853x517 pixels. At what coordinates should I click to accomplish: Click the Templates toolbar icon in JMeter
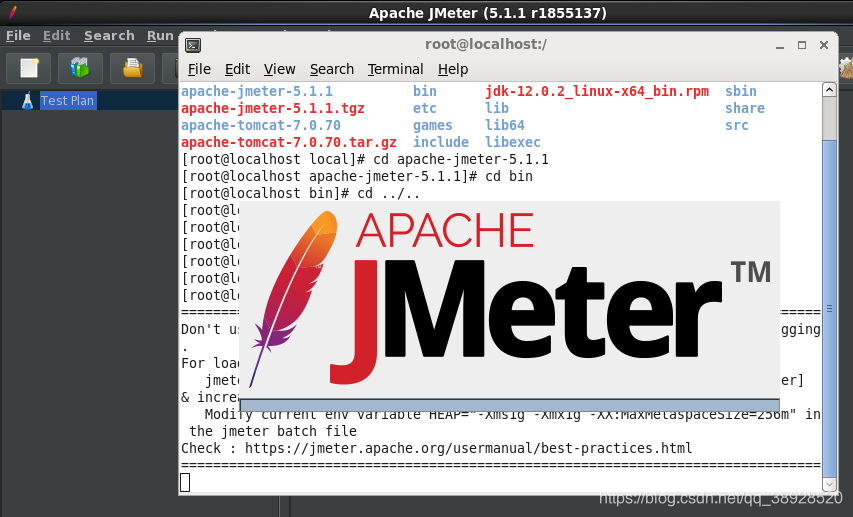[80, 68]
